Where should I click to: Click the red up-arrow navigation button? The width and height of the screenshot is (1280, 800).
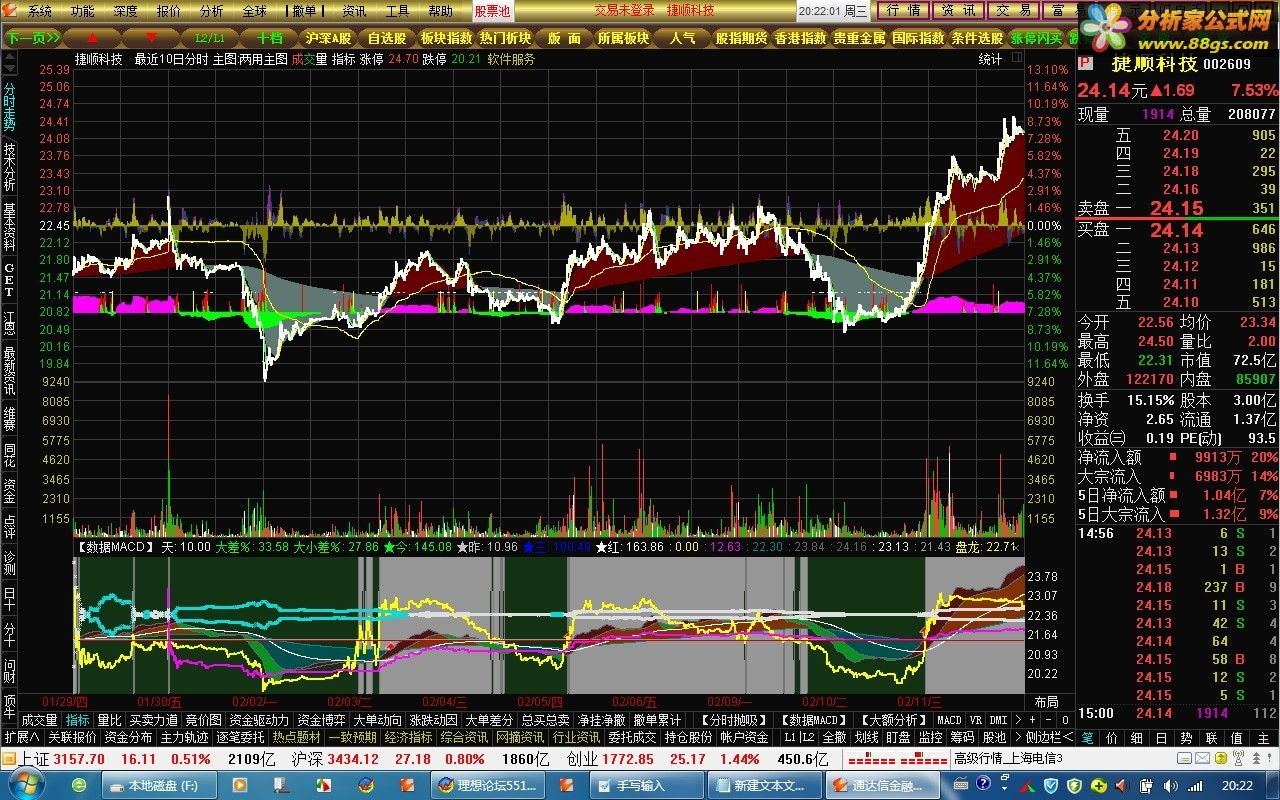click(92, 38)
